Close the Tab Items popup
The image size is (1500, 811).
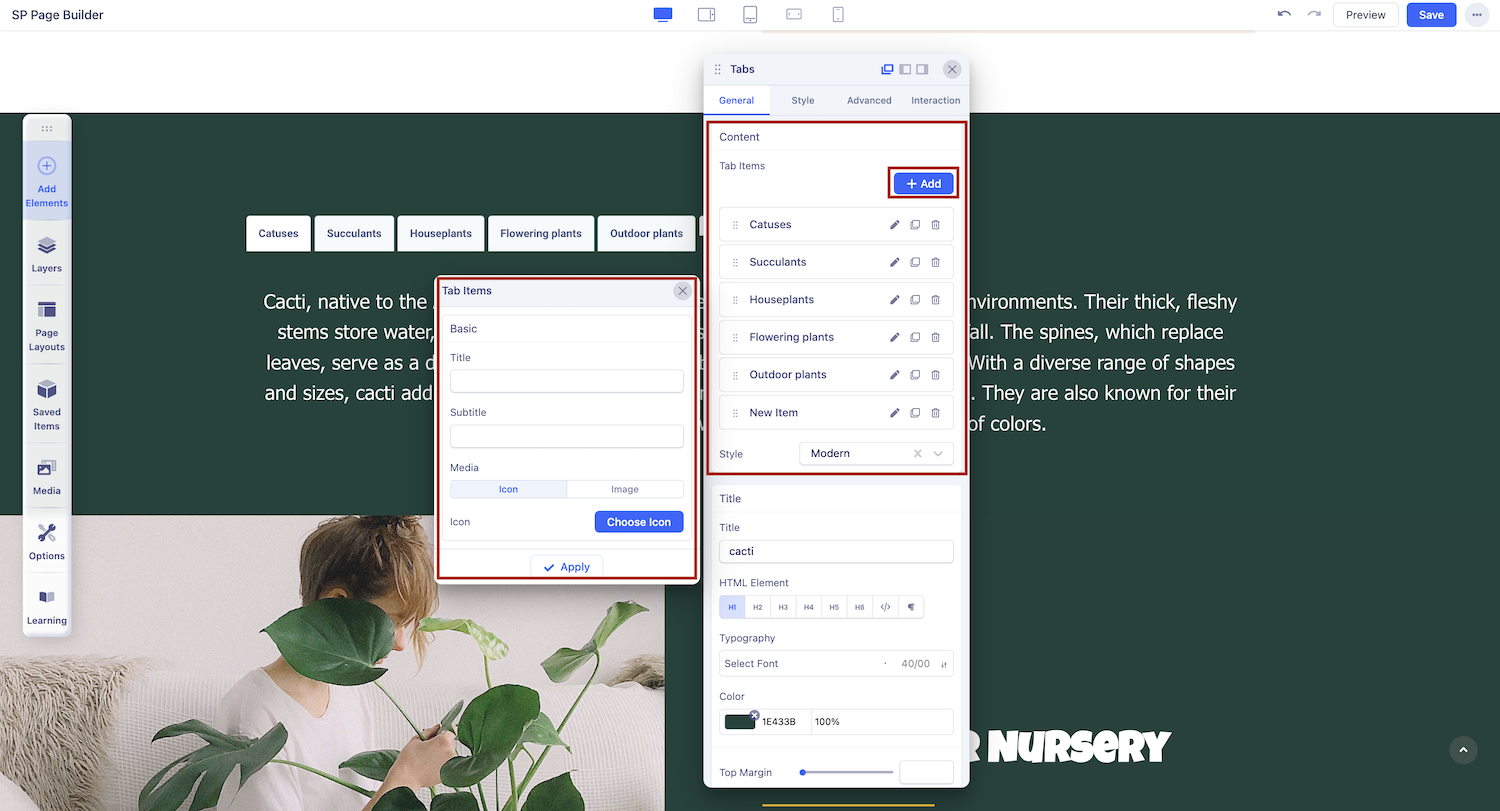[x=683, y=291]
